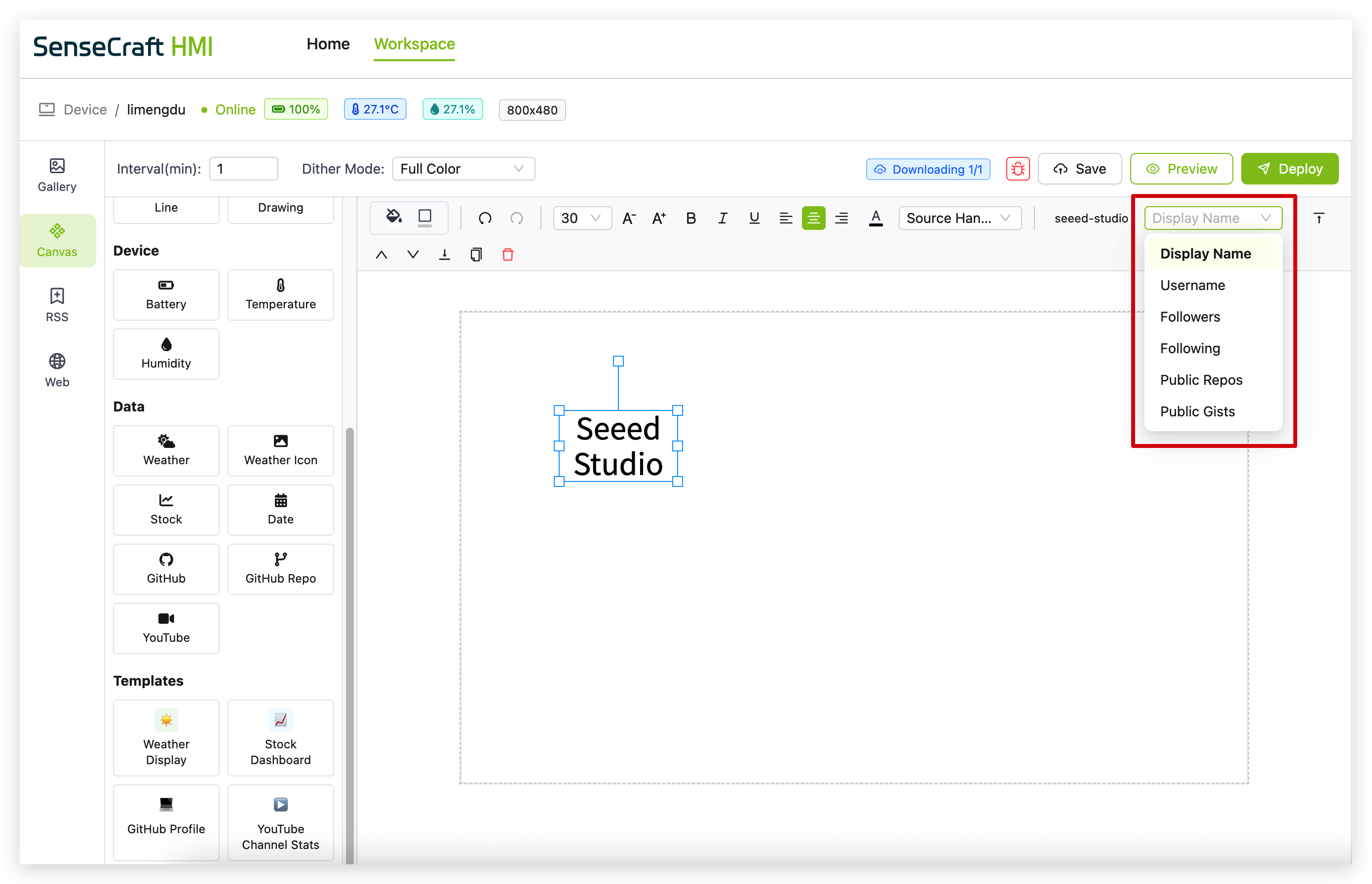
Task: Increase font size with A+ icon
Action: (659, 218)
